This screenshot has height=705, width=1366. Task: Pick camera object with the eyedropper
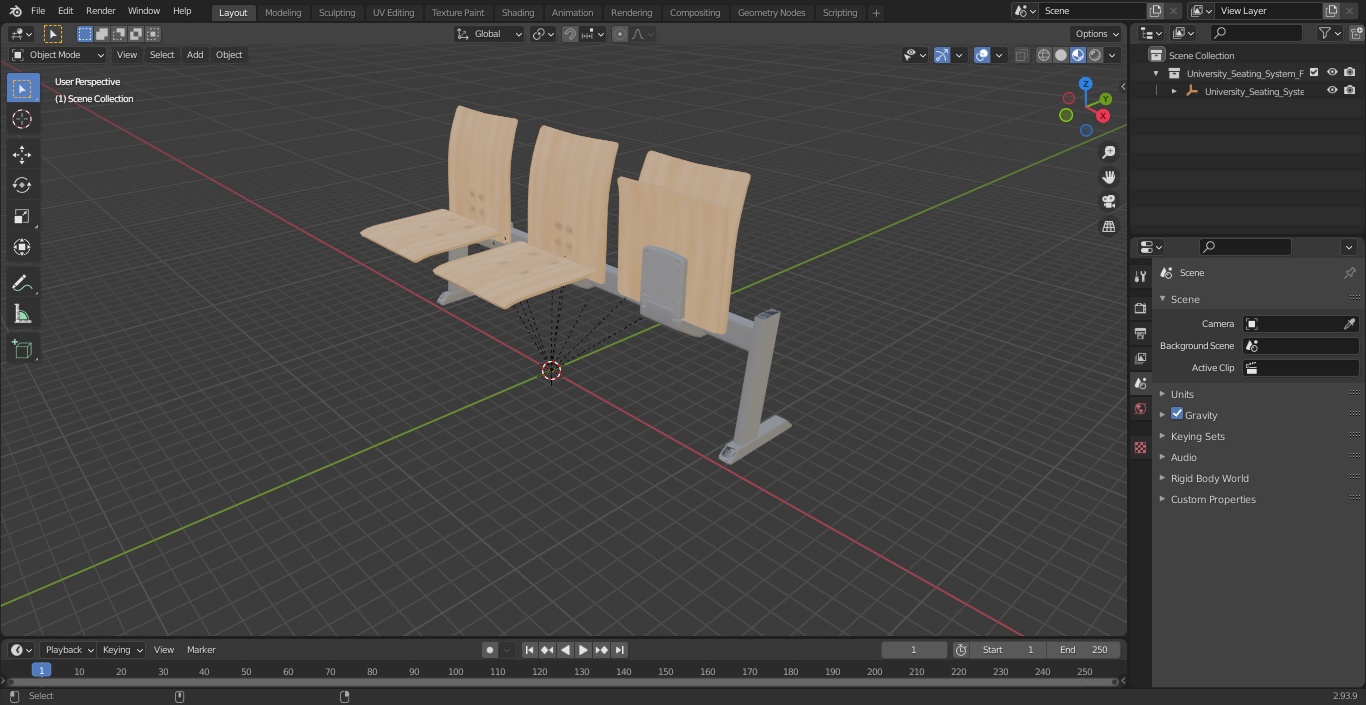coord(1349,324)
